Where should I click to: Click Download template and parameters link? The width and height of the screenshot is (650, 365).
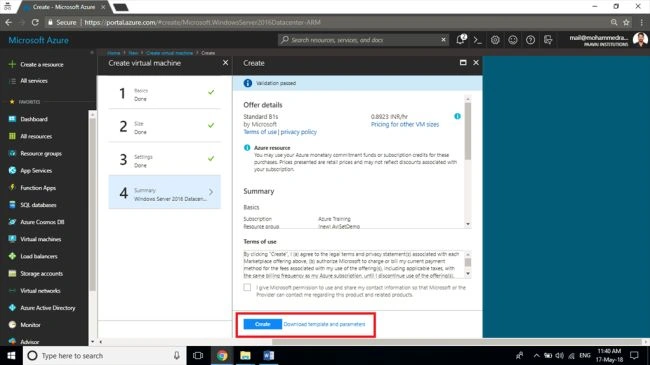click(x=324, y=324)
